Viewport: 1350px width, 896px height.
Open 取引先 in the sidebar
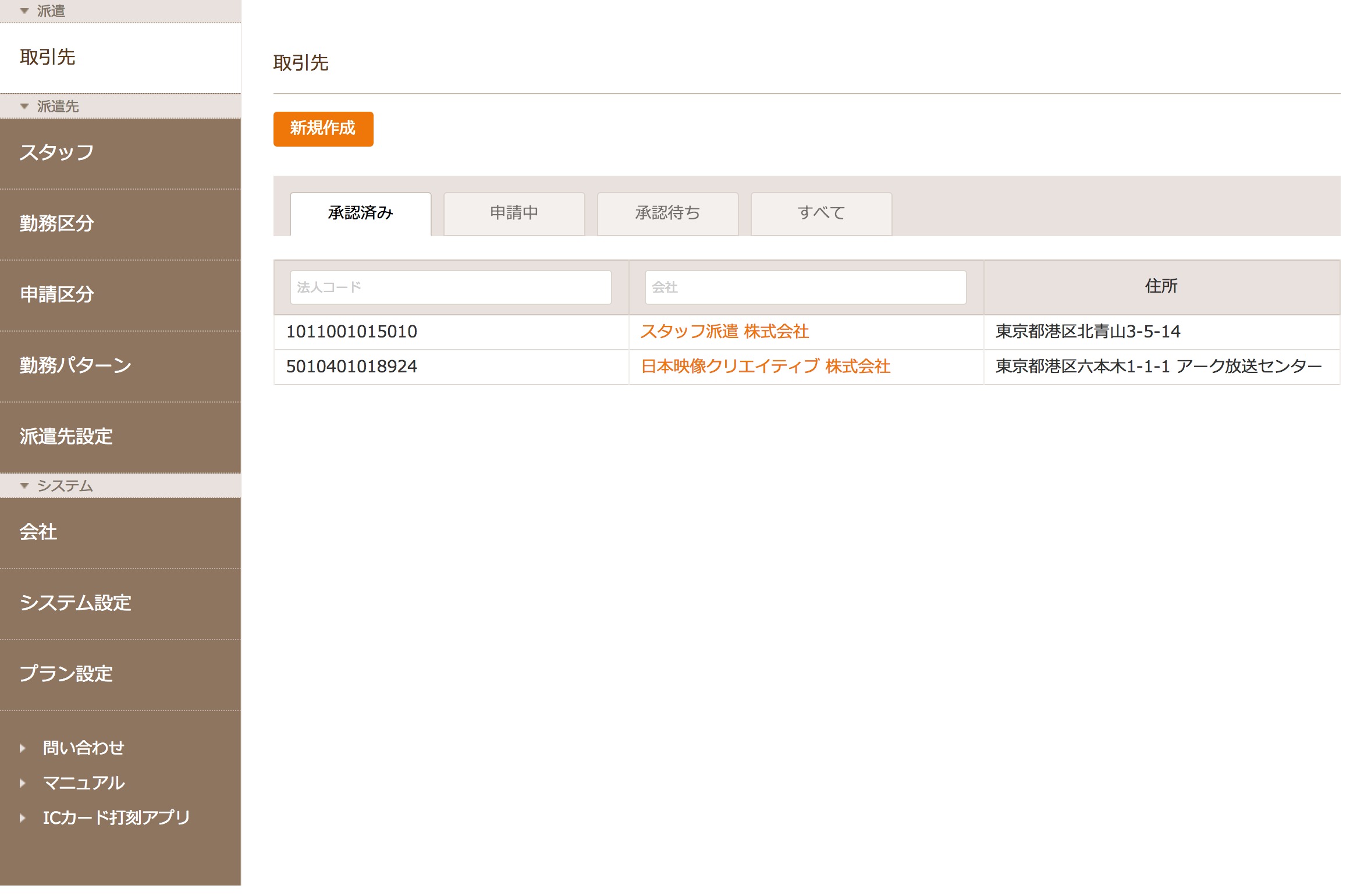pos(120,58)
